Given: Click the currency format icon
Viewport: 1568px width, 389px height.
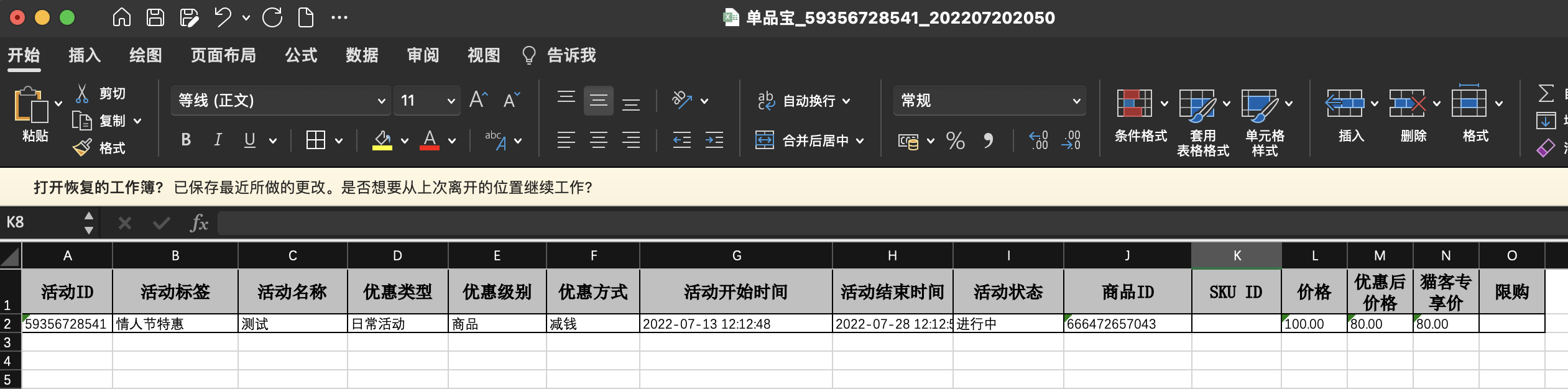Looking at the screenshot, I should (x=908, y=141).
